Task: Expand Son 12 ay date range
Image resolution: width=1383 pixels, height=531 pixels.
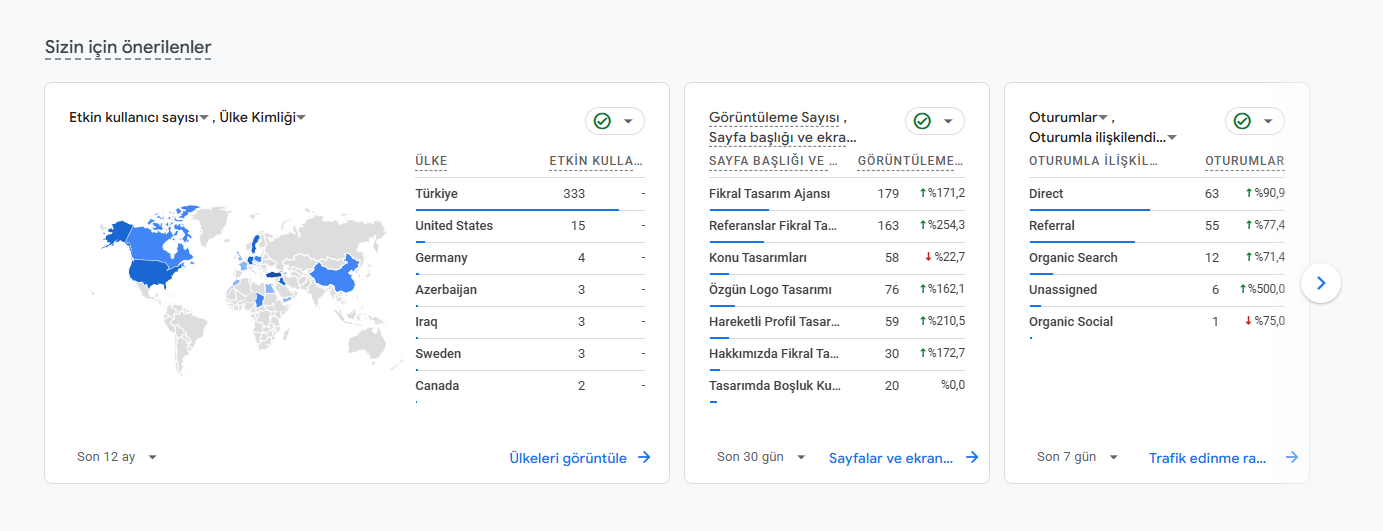Action: pos(118,457)
